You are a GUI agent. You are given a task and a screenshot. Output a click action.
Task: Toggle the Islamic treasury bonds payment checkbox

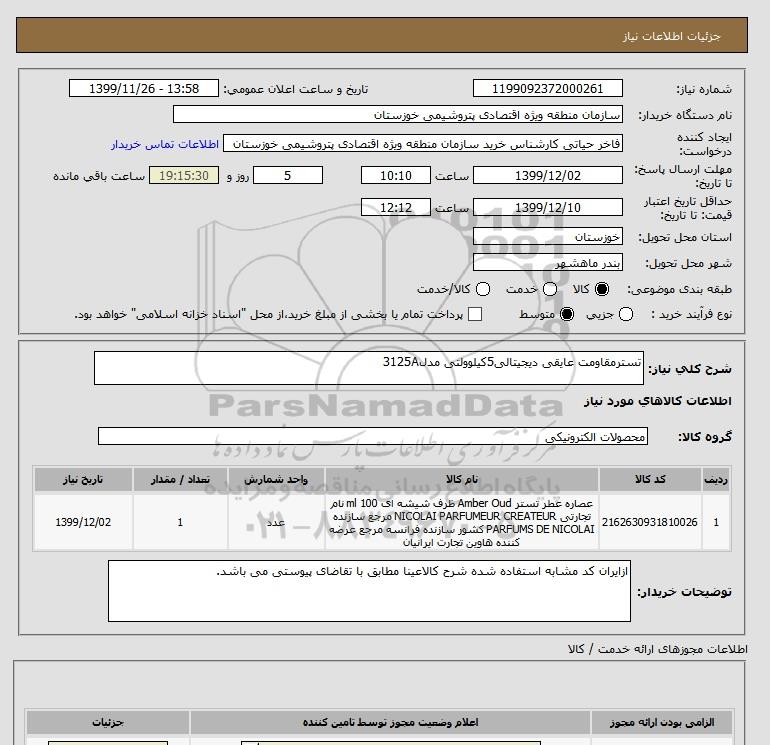[x=475, y=314]
